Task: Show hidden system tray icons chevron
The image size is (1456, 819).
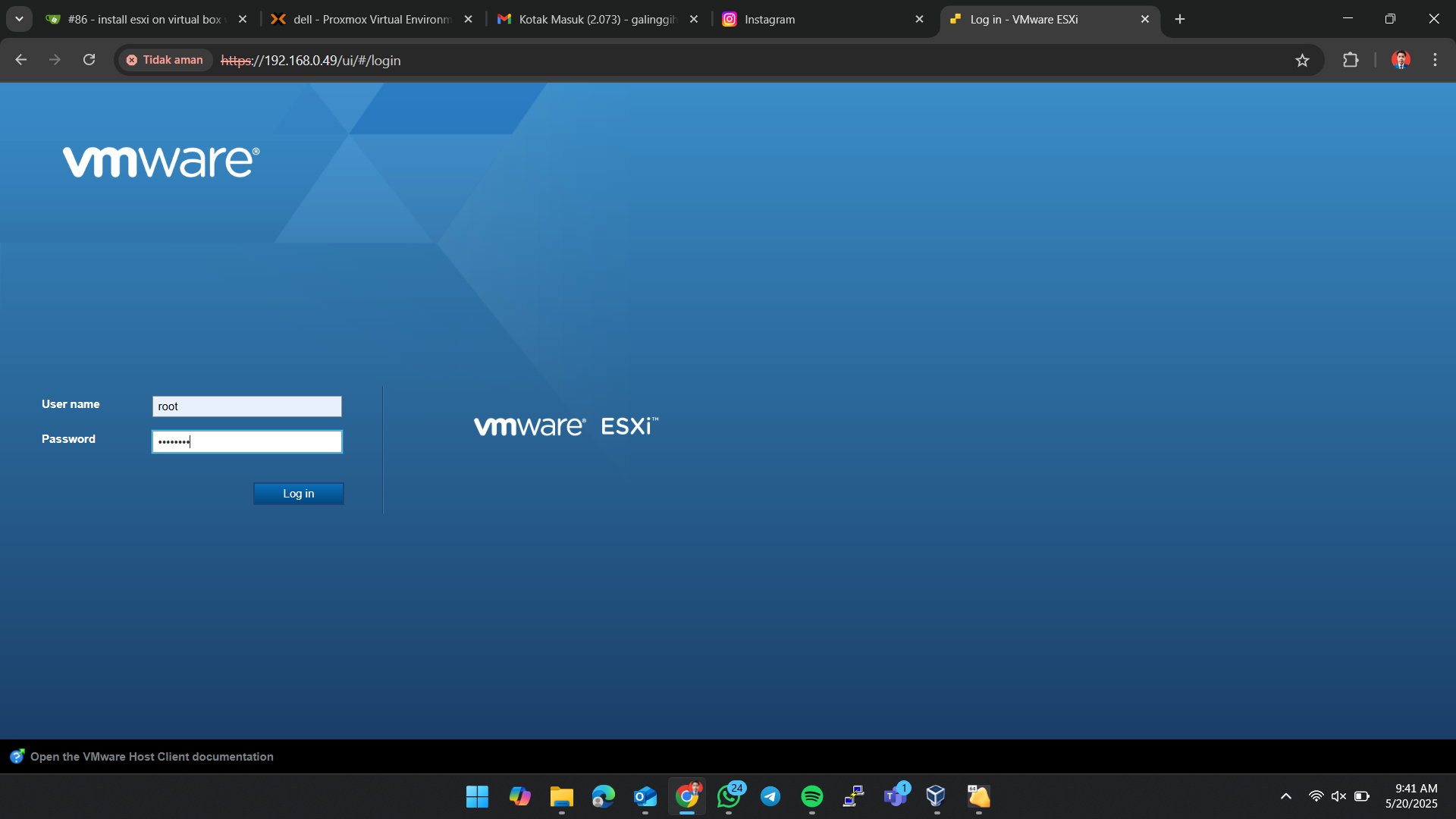Action: 1286,796
